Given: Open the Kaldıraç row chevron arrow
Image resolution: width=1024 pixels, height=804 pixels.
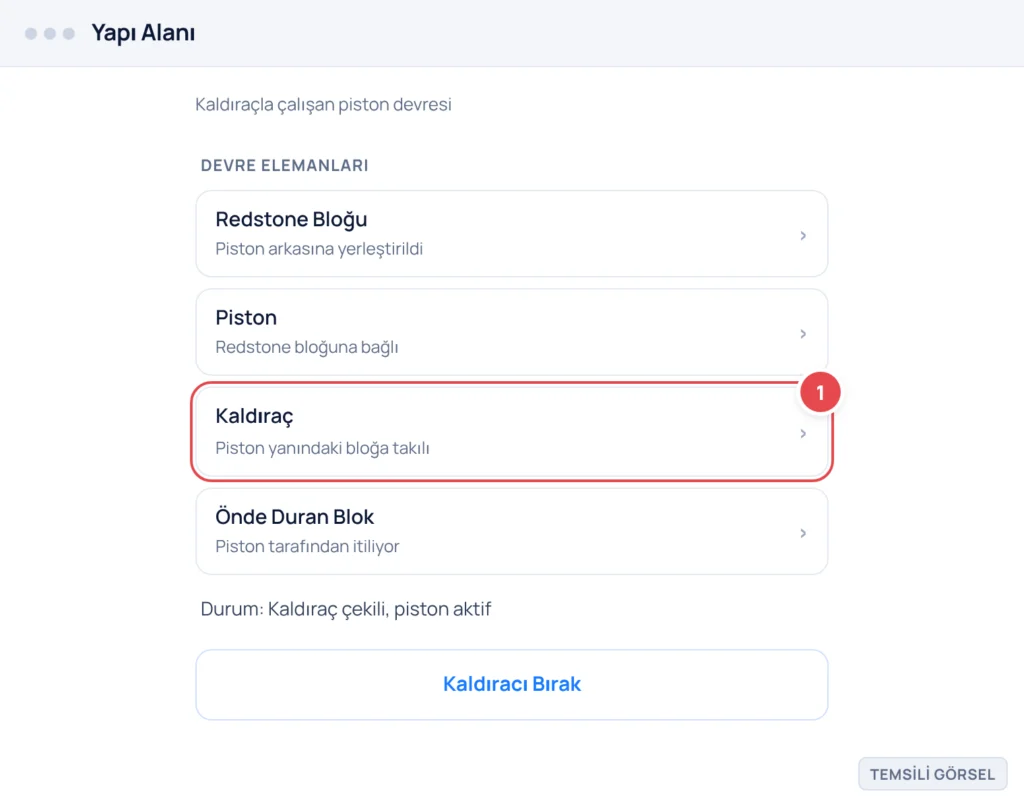Looking at the screenshot, I should pos(803,434).
